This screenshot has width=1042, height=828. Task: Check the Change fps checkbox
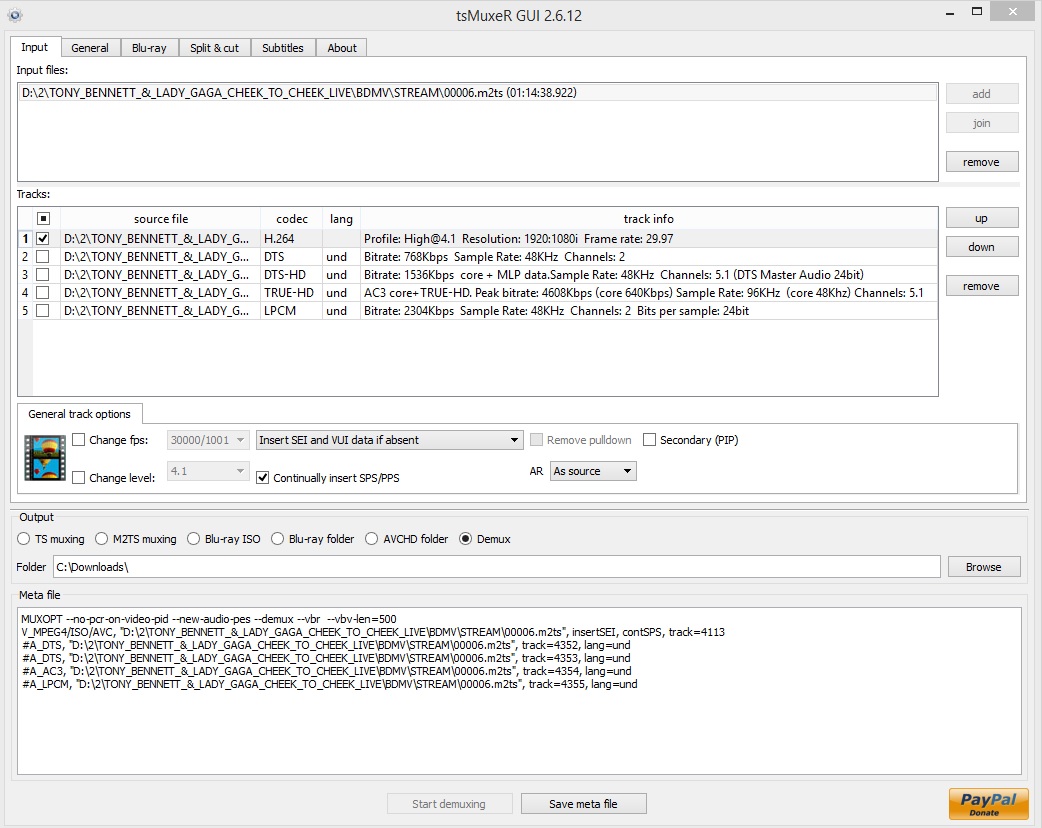coord(78,440)
